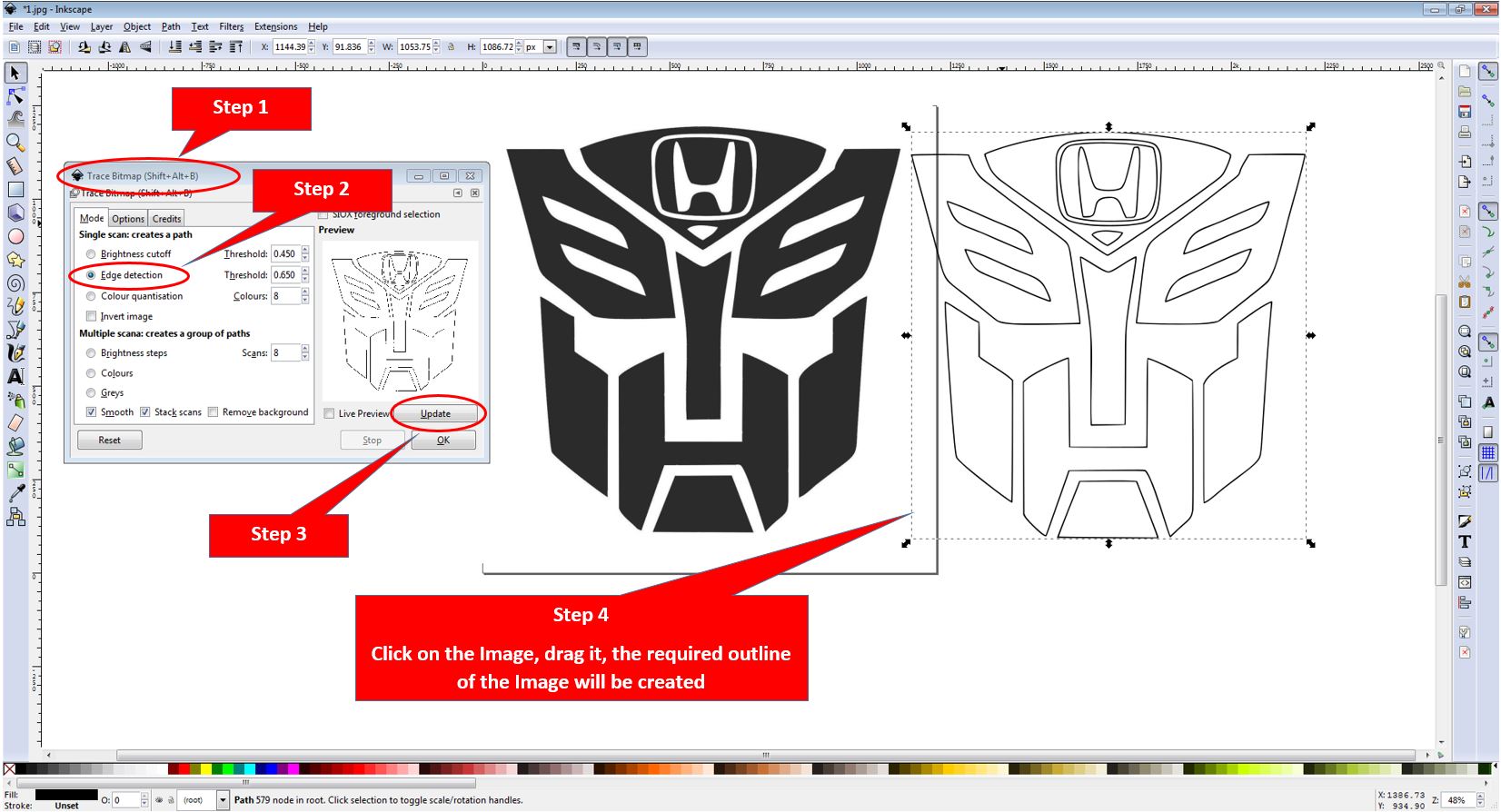Select the Colour quantisation radio button
The image size is (1501, 812).
91,296
